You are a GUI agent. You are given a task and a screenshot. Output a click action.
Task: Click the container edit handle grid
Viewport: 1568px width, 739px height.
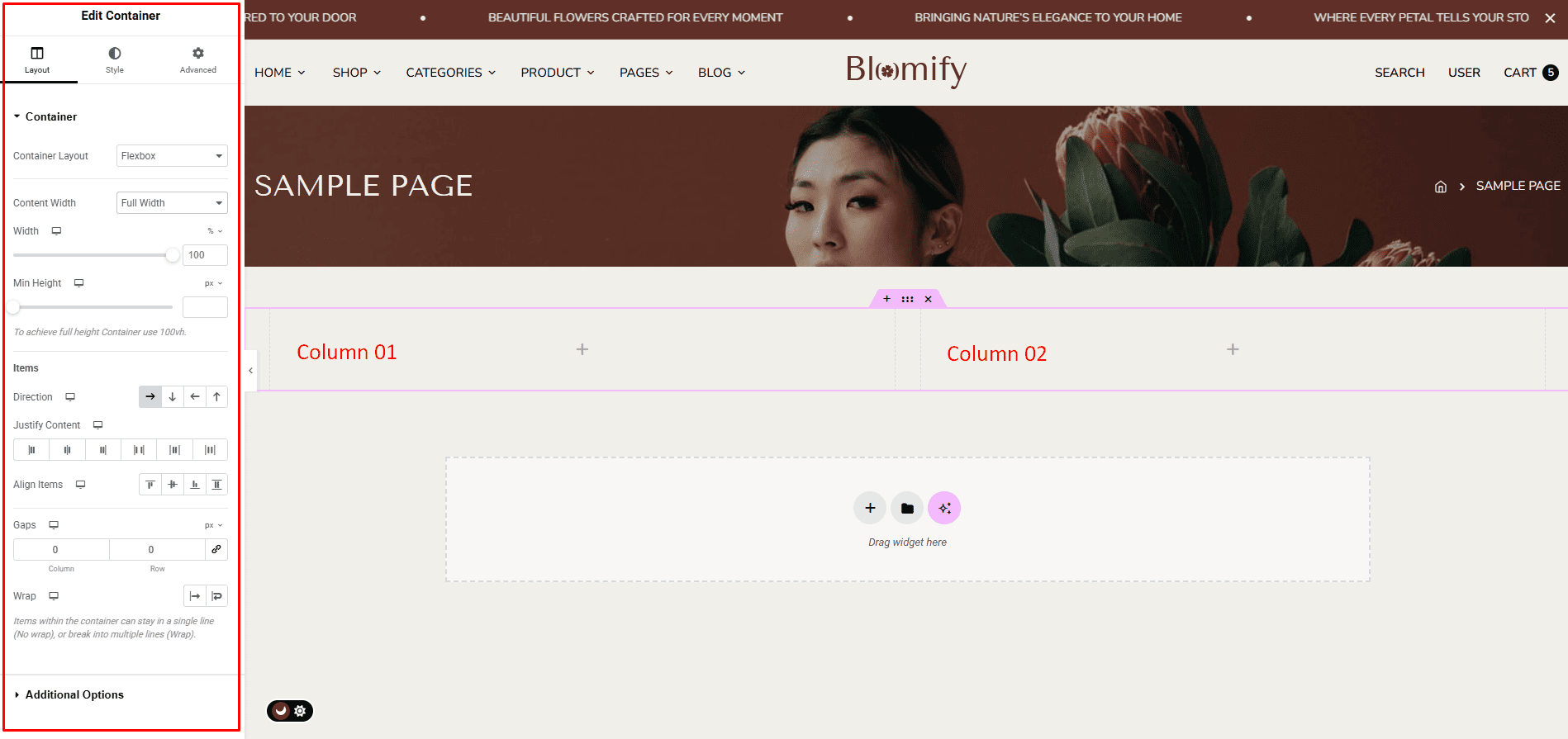pyautogui.click(x=907, y=299)
